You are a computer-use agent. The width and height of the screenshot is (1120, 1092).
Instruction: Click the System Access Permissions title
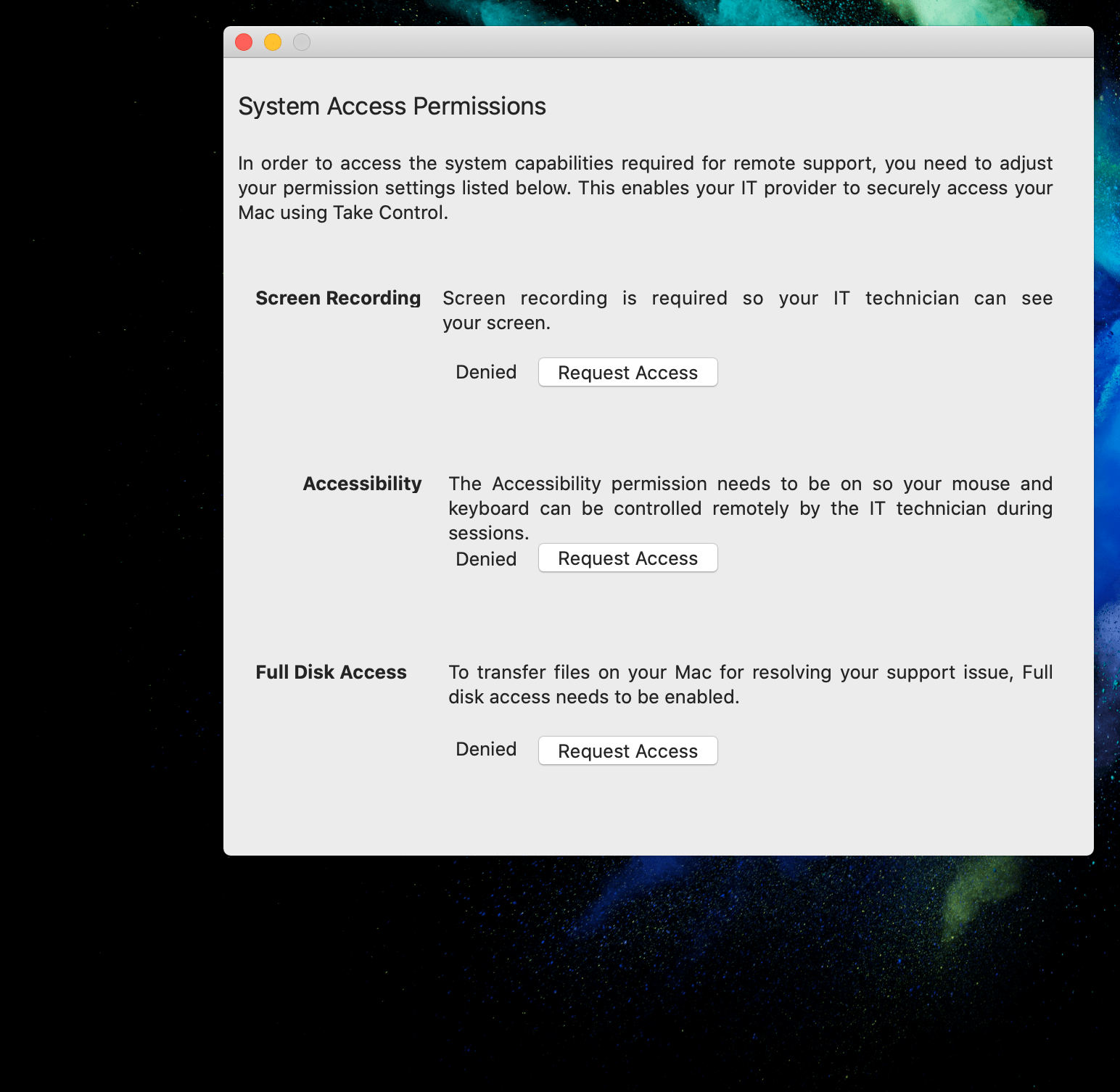392,106
